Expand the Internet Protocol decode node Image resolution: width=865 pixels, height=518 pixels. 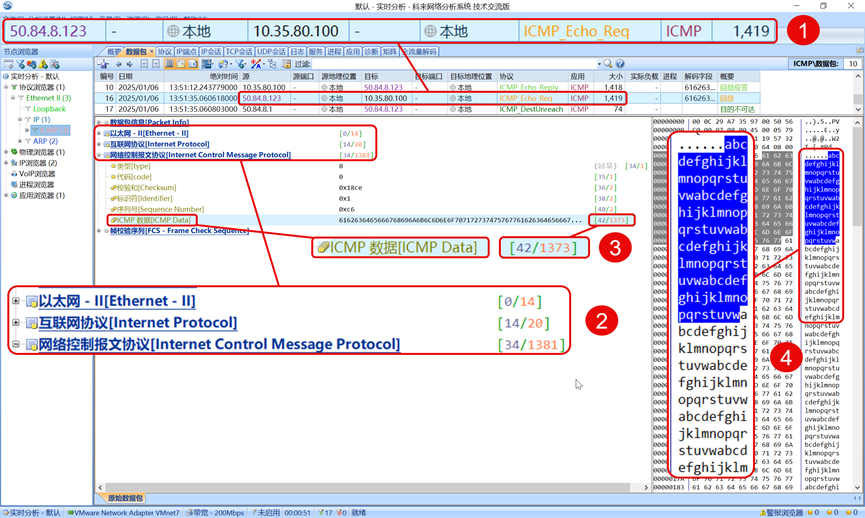(100, 144)
